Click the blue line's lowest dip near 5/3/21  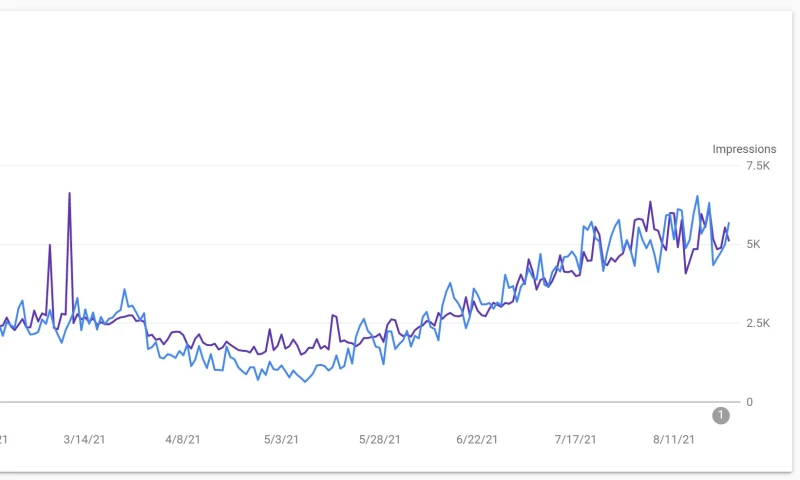click(x=305, y=382)
